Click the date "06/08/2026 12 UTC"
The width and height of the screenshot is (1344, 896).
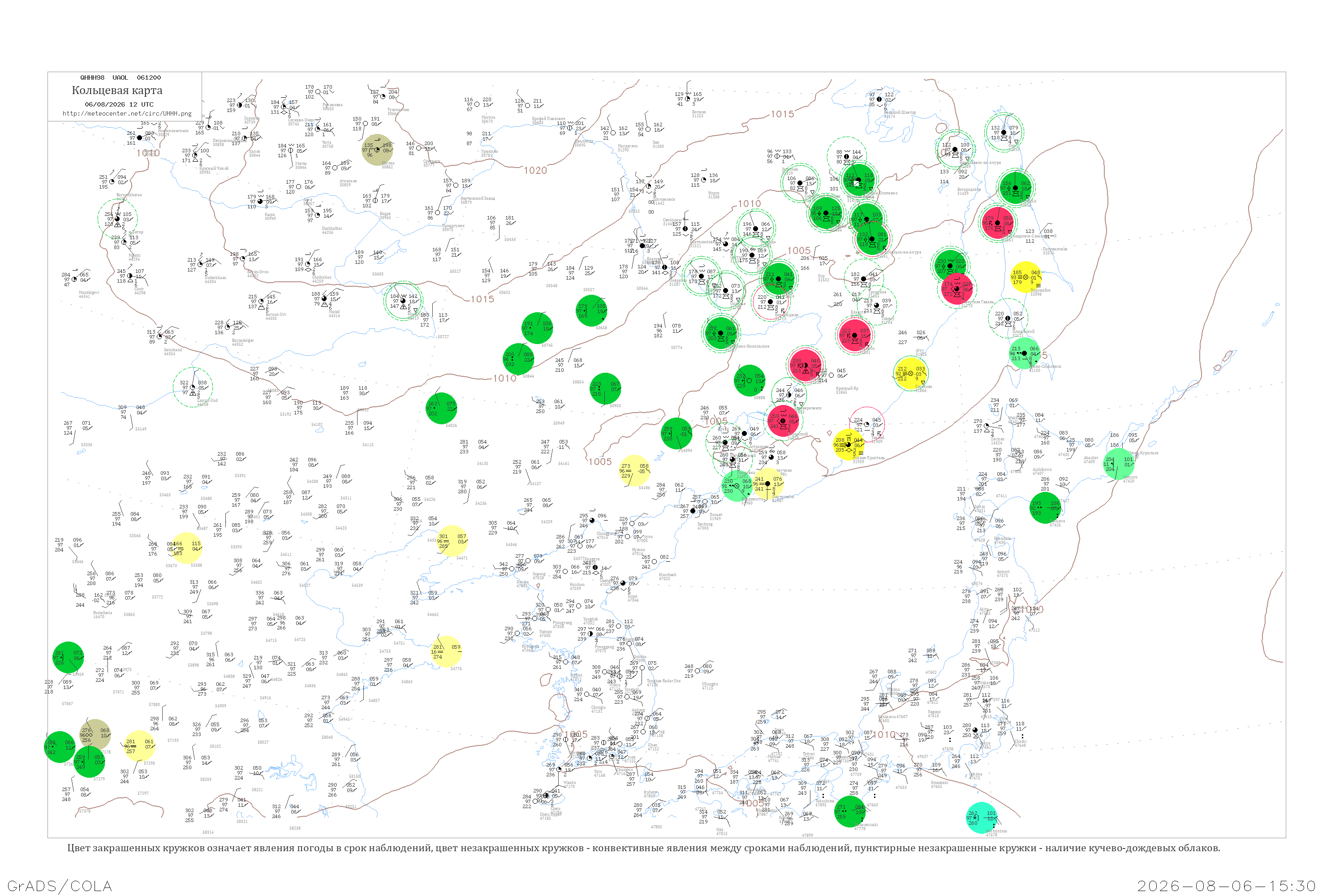point(119,104)
